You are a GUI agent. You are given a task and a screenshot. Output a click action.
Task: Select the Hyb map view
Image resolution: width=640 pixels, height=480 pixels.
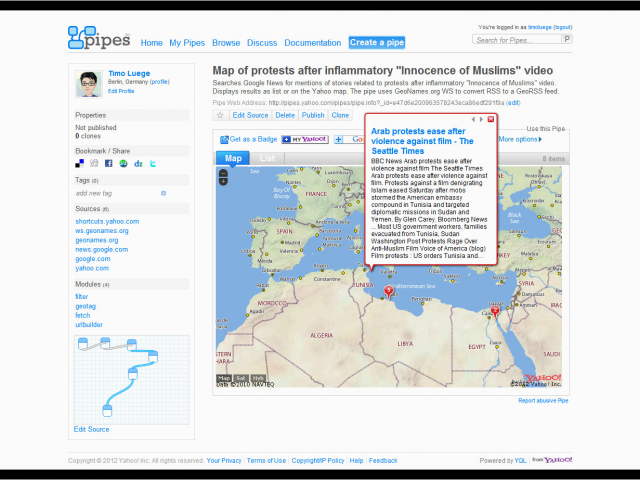coord(258,378)
